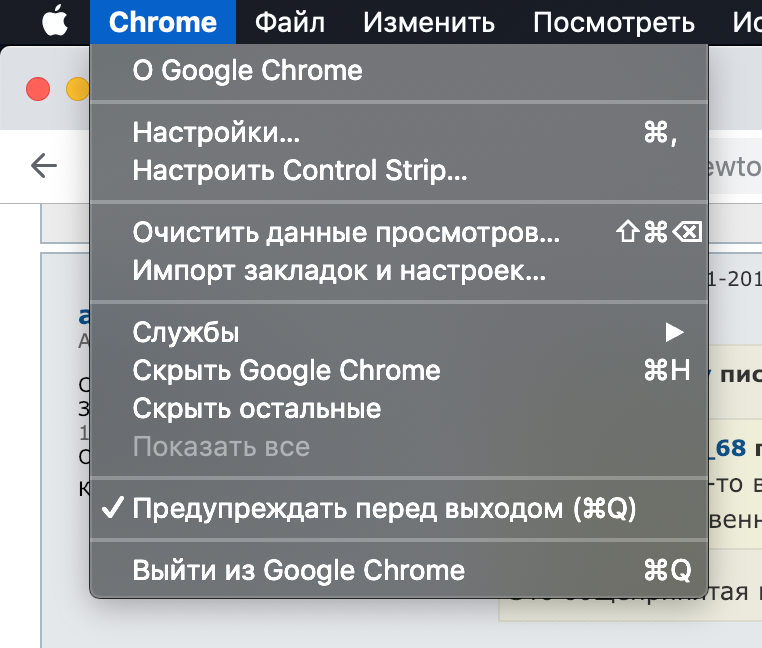Select О Google Chrome
Screen dimensions: 762x648
pos(398,71)
